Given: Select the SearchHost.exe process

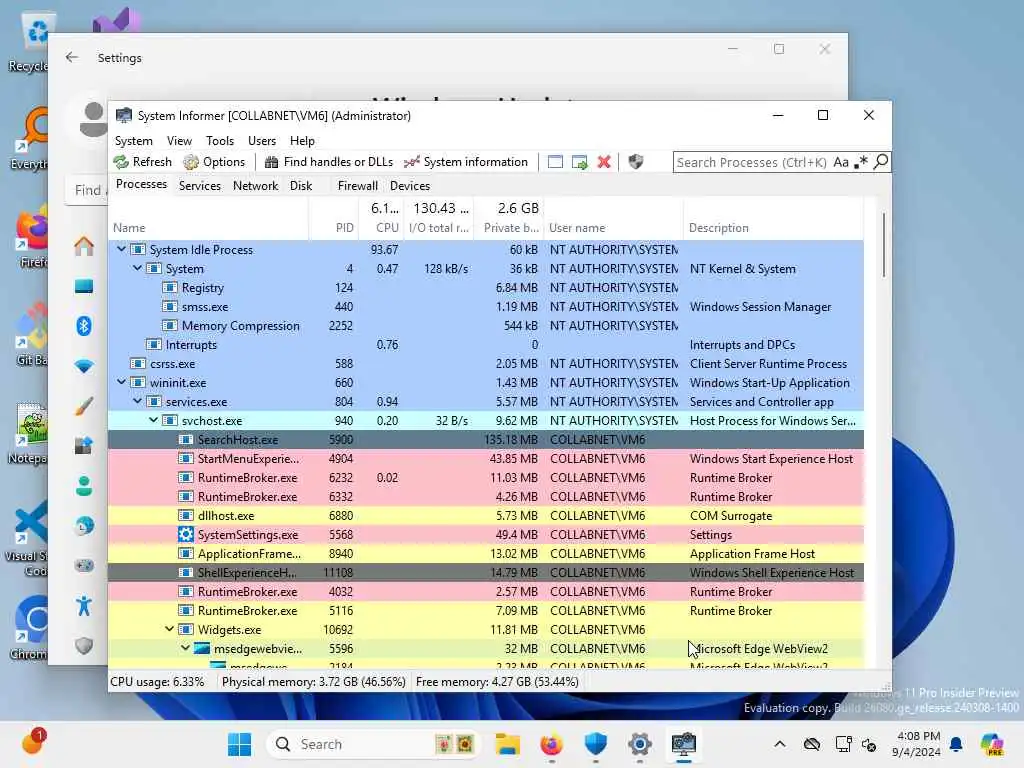Looking at the screenshot, I should pyautogui.click(x=486, y=440).
